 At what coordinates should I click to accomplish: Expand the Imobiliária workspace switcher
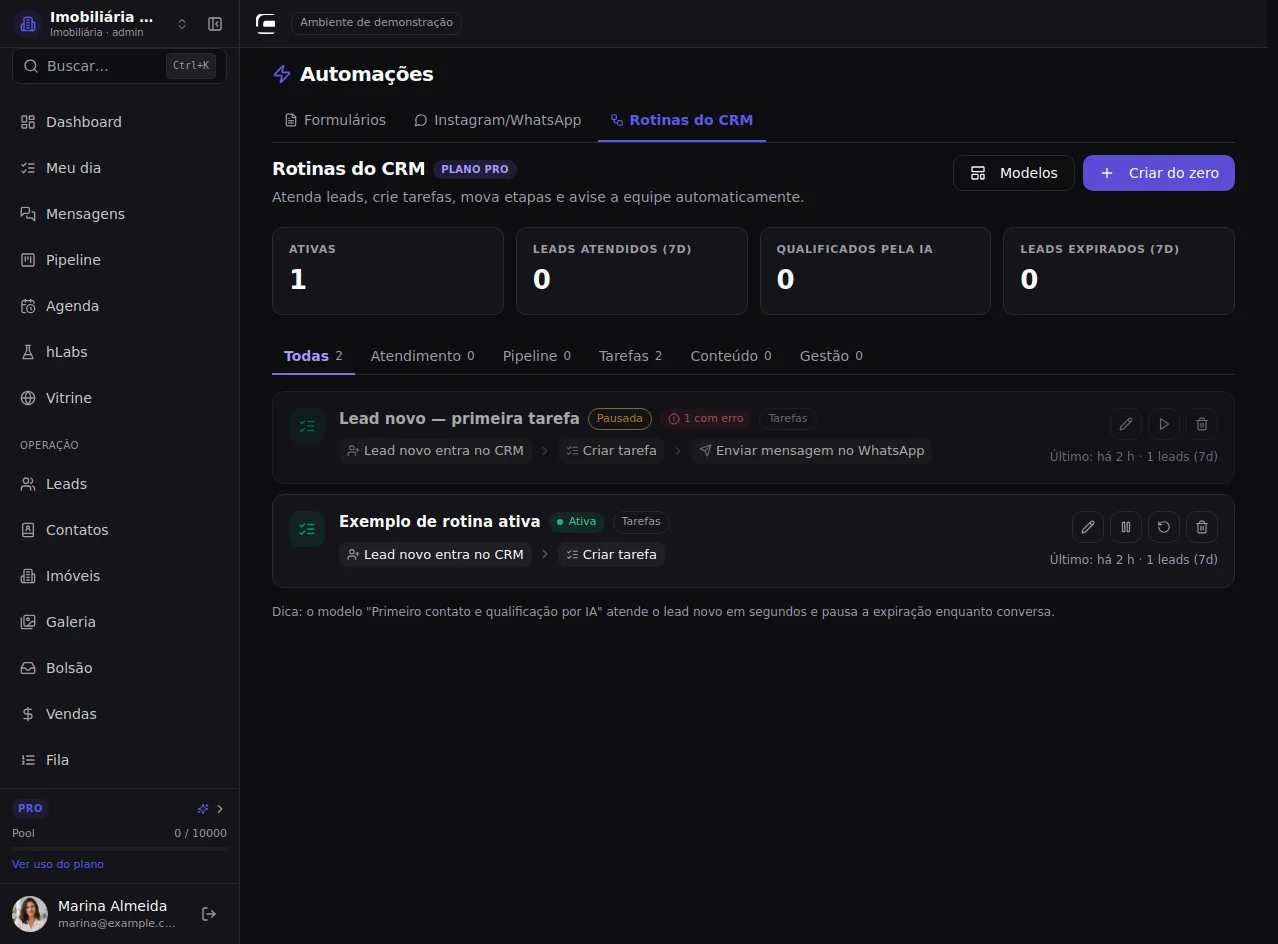[x=182, y=24]
